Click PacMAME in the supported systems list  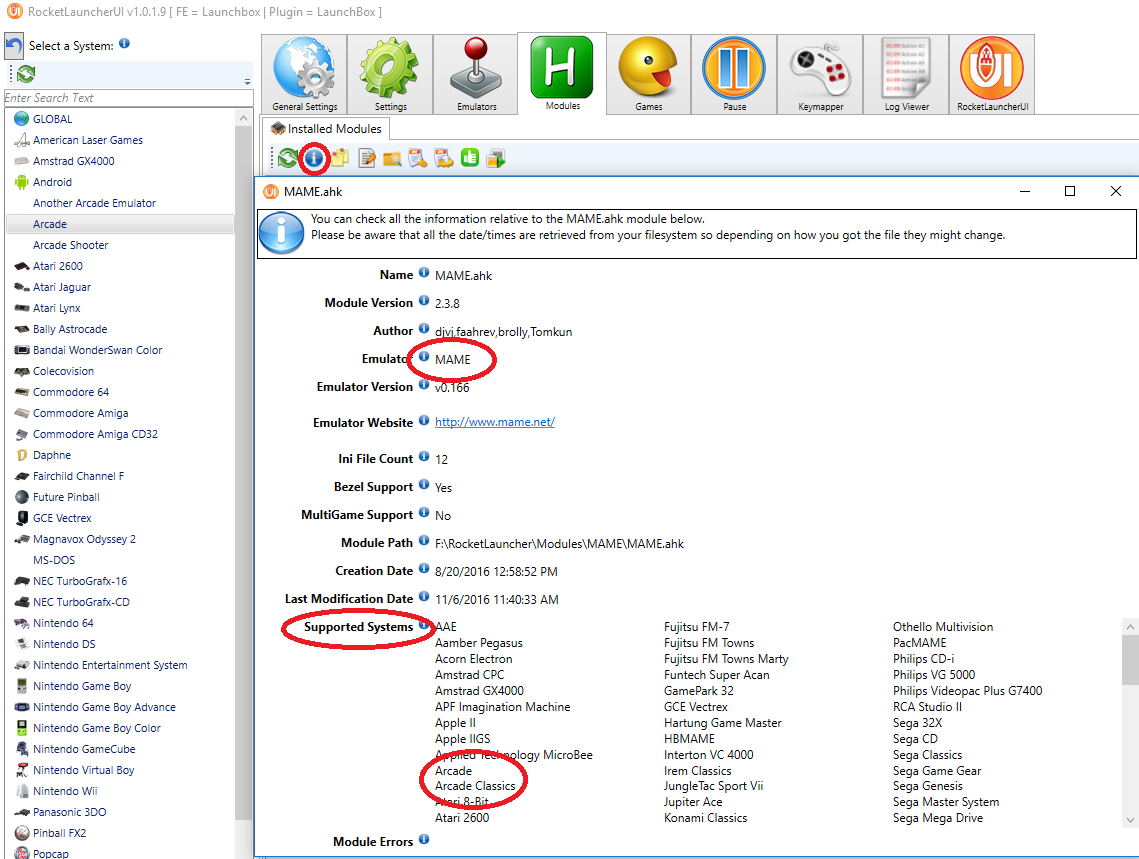[x=920, y=643]
